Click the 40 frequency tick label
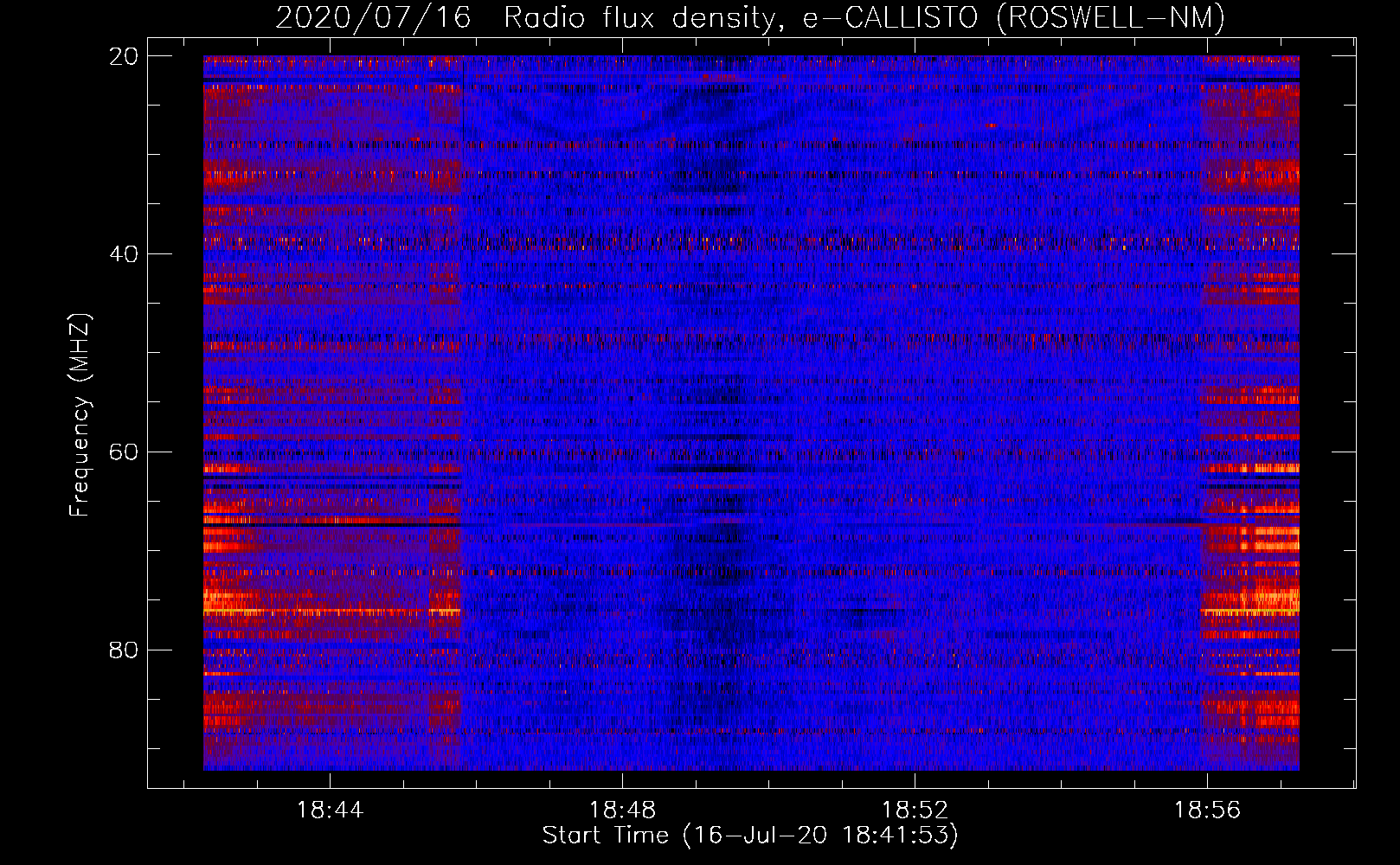The width and height of the screenshot is (1400, 865). point(123,254)
